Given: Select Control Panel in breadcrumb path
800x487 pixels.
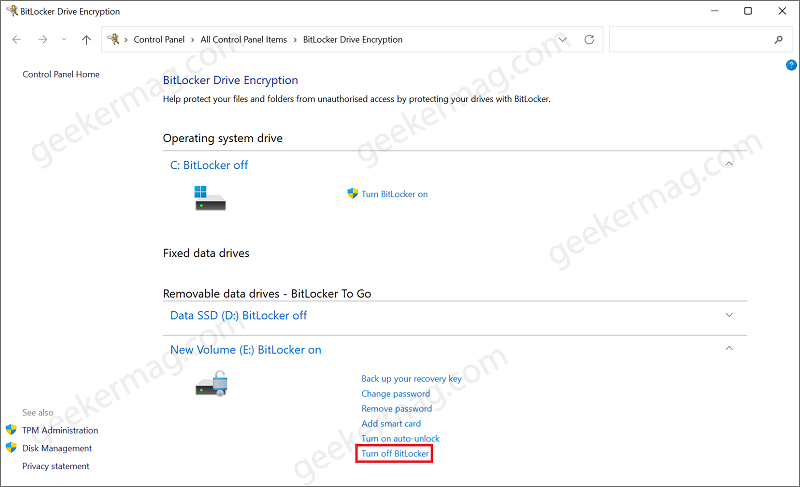Looking at the screenshot, I should pyautogui.click(x=159, y=39).
